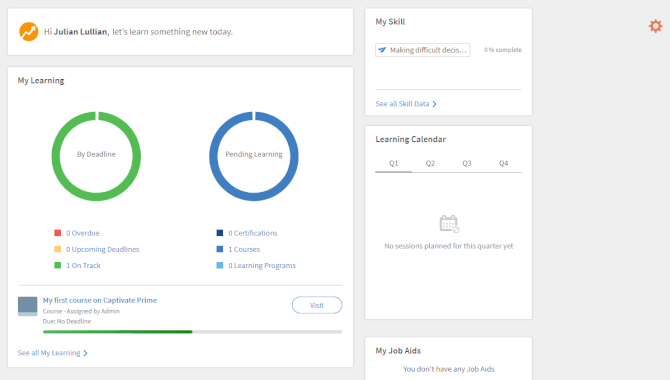Click the light blue Learning Programs swatch
The image size is (670, 380).
[x=220, y=265]
